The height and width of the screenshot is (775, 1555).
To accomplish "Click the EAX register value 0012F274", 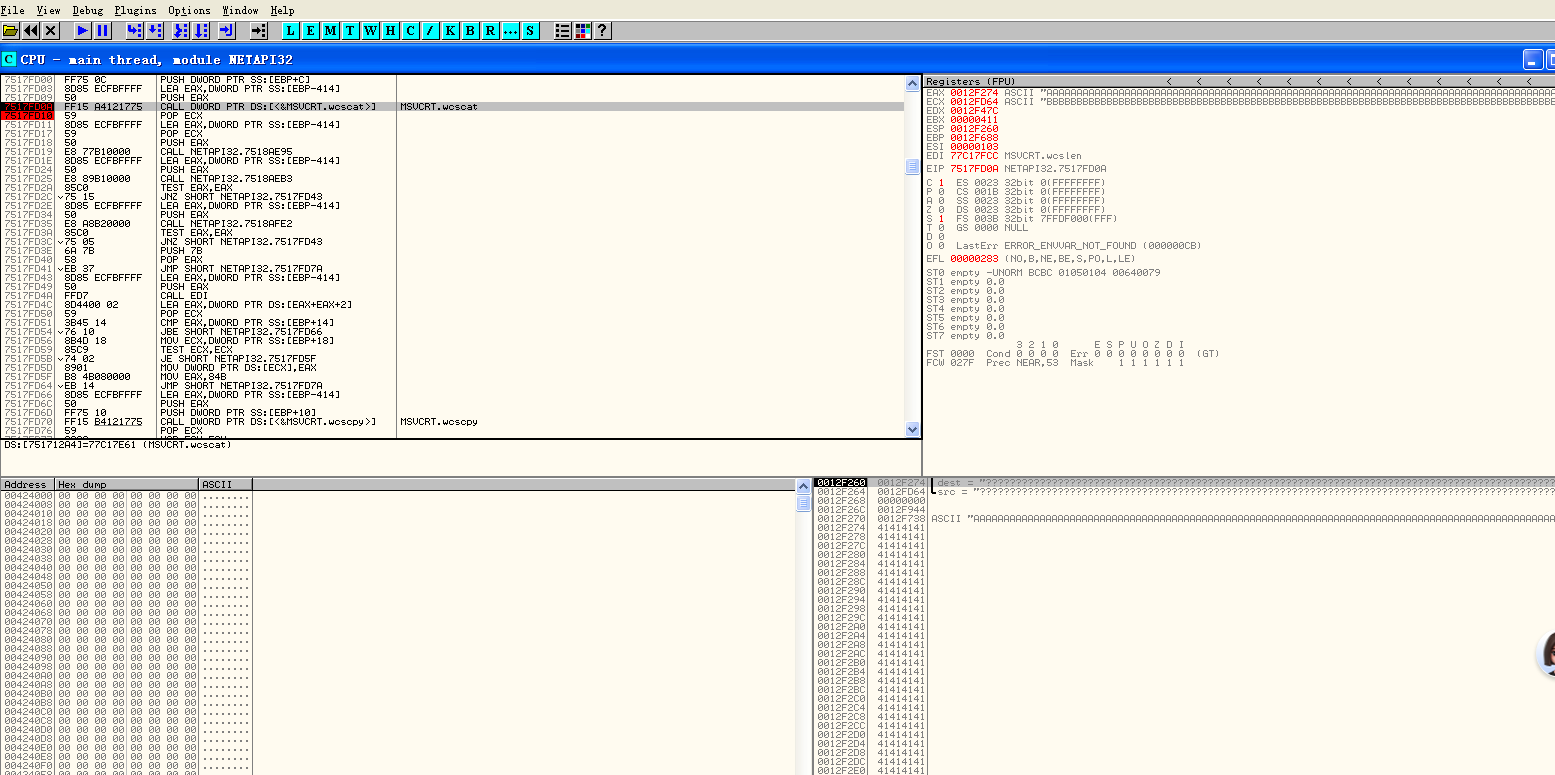I will point(974,92).
